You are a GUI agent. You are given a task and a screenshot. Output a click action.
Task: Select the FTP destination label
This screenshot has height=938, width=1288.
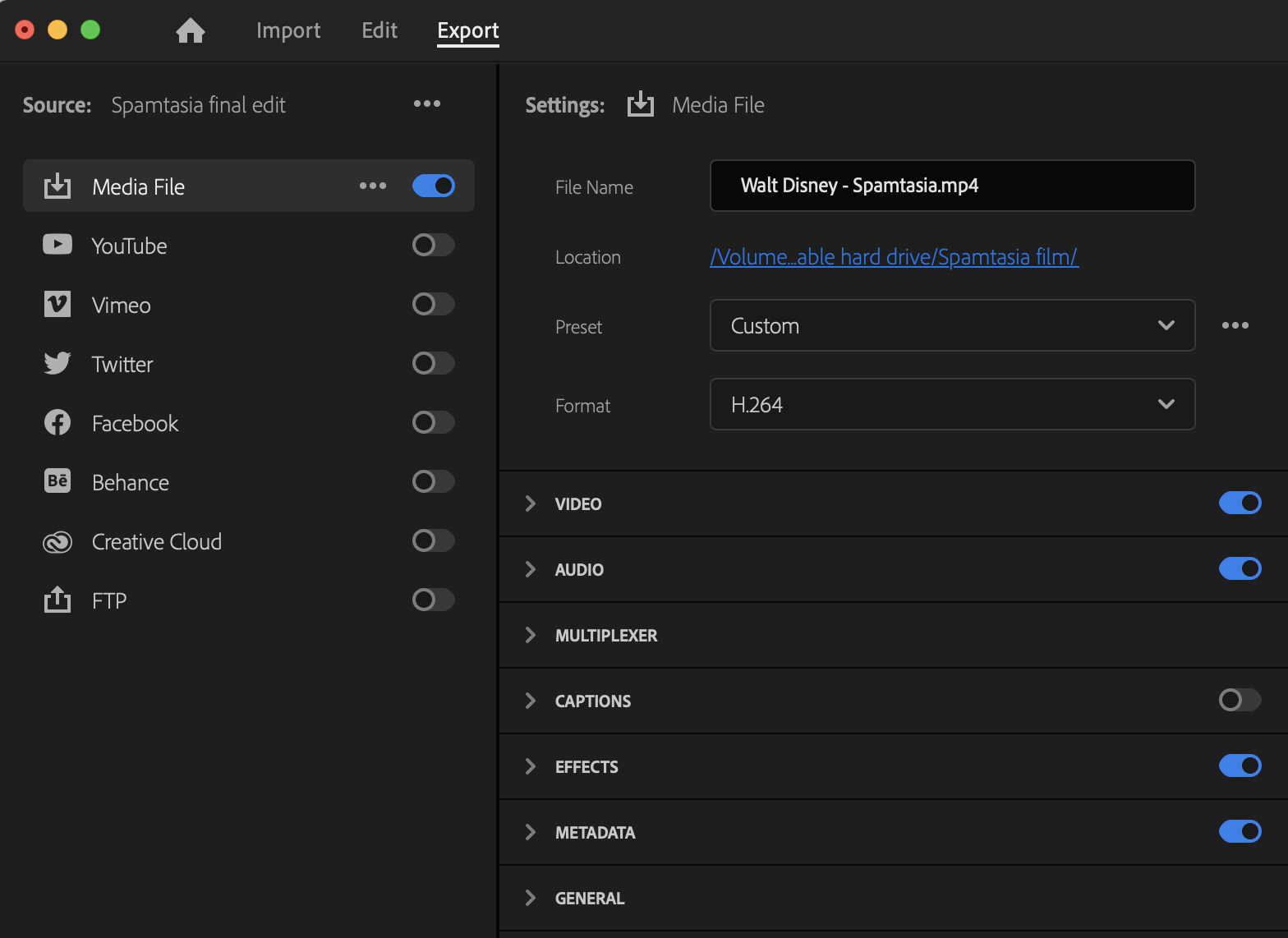tap(109, 600)
